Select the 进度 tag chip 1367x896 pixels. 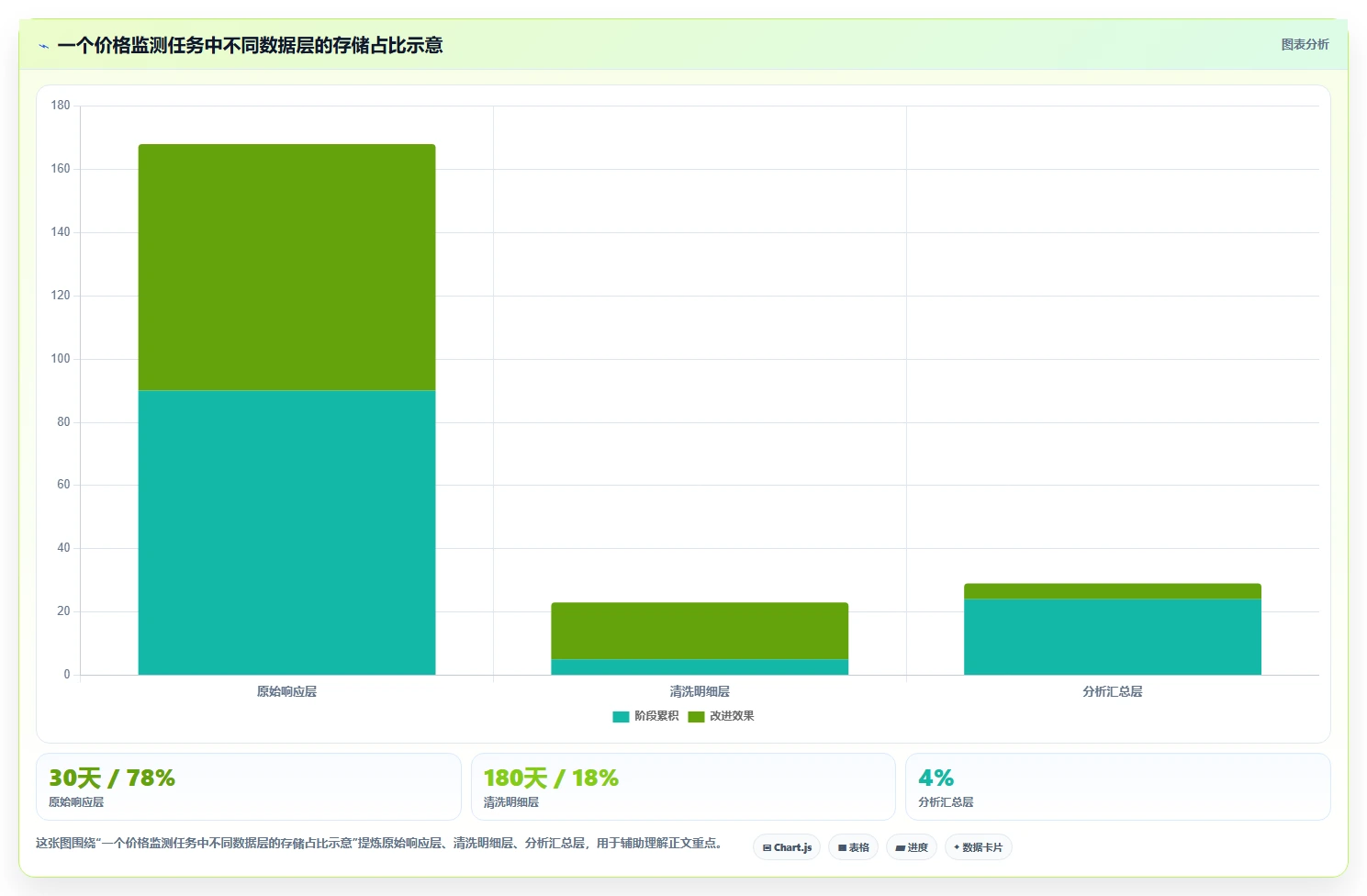point(912,847)
